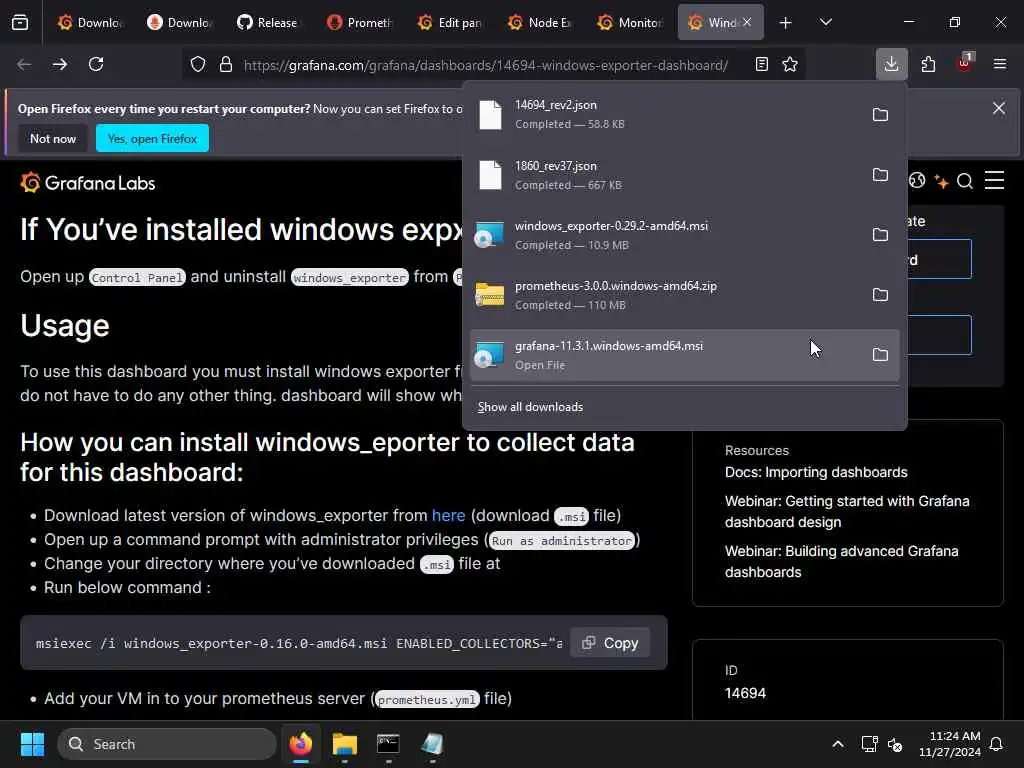Show windows_exporter msi in folder
Image resolution: width=1024 pixels, height=768 pixels.
(x=880, y=234)
